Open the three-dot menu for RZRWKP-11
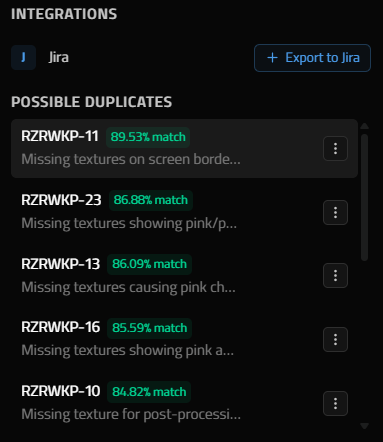The image size is (383, 442). (x=335, y=148)
